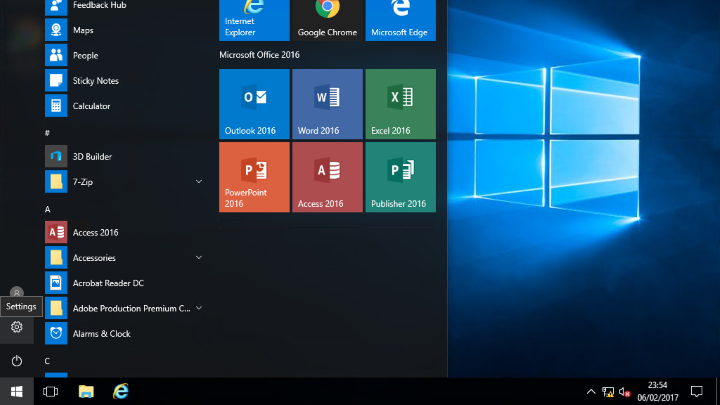Click the taskbar clock showing 23:54
720x405 pixels.
pyautogui.click(x=658, y=391)
